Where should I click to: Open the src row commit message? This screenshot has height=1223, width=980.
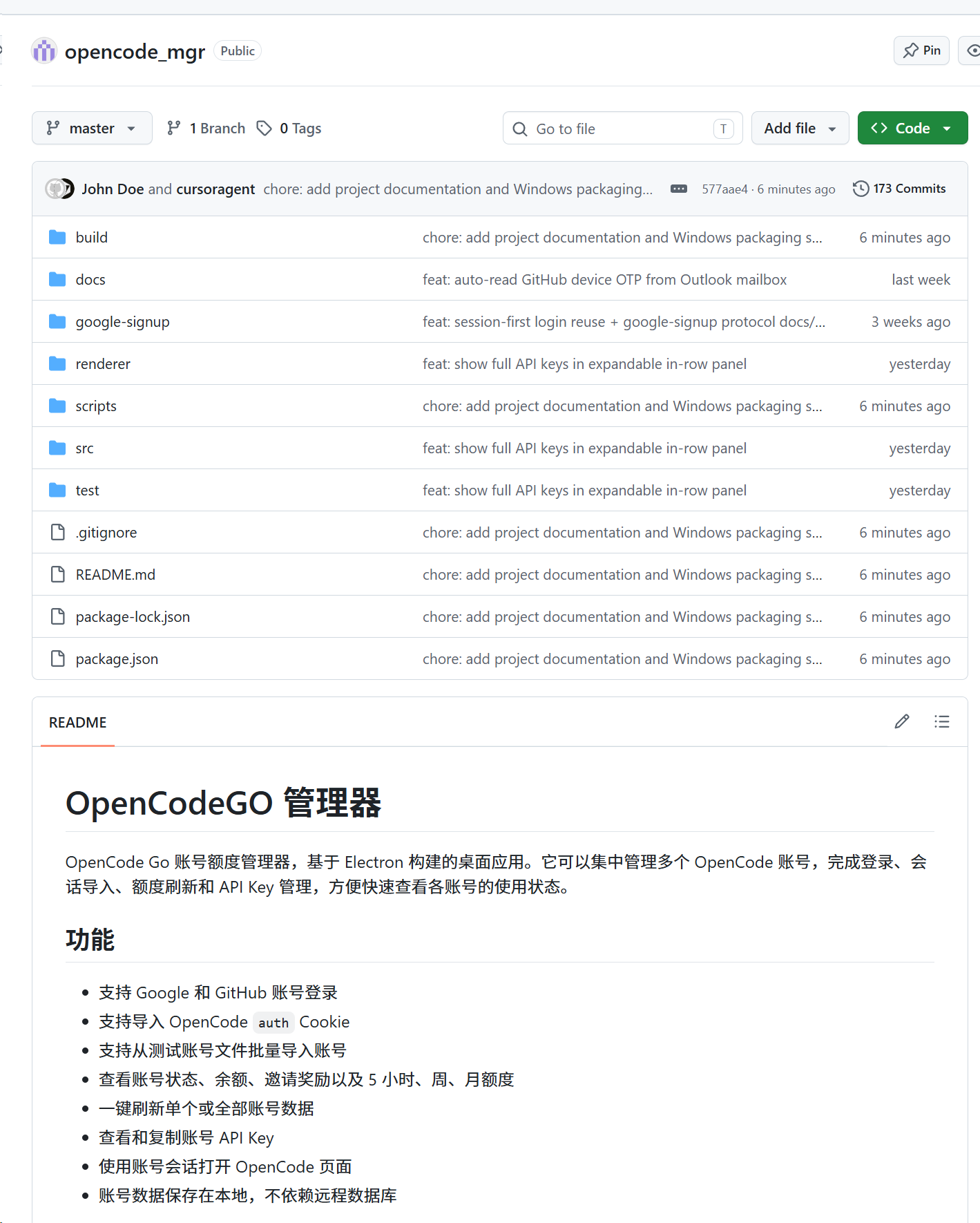pyautogui.click(x=585, y=448)
